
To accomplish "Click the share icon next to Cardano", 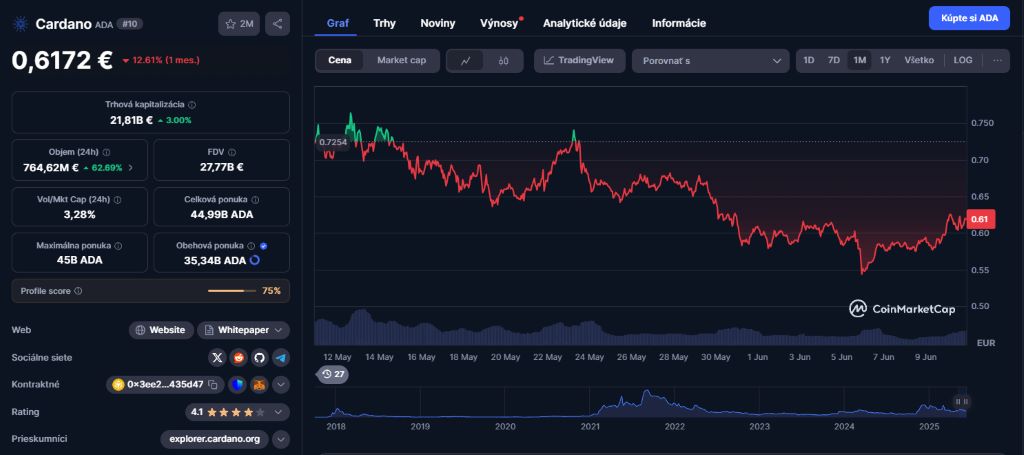I will pos(278,23).
